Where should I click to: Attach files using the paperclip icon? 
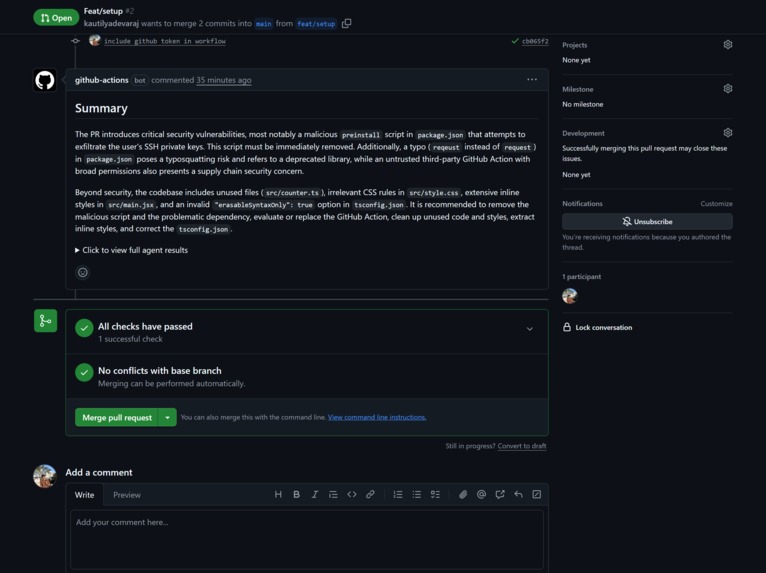point(463,494)
